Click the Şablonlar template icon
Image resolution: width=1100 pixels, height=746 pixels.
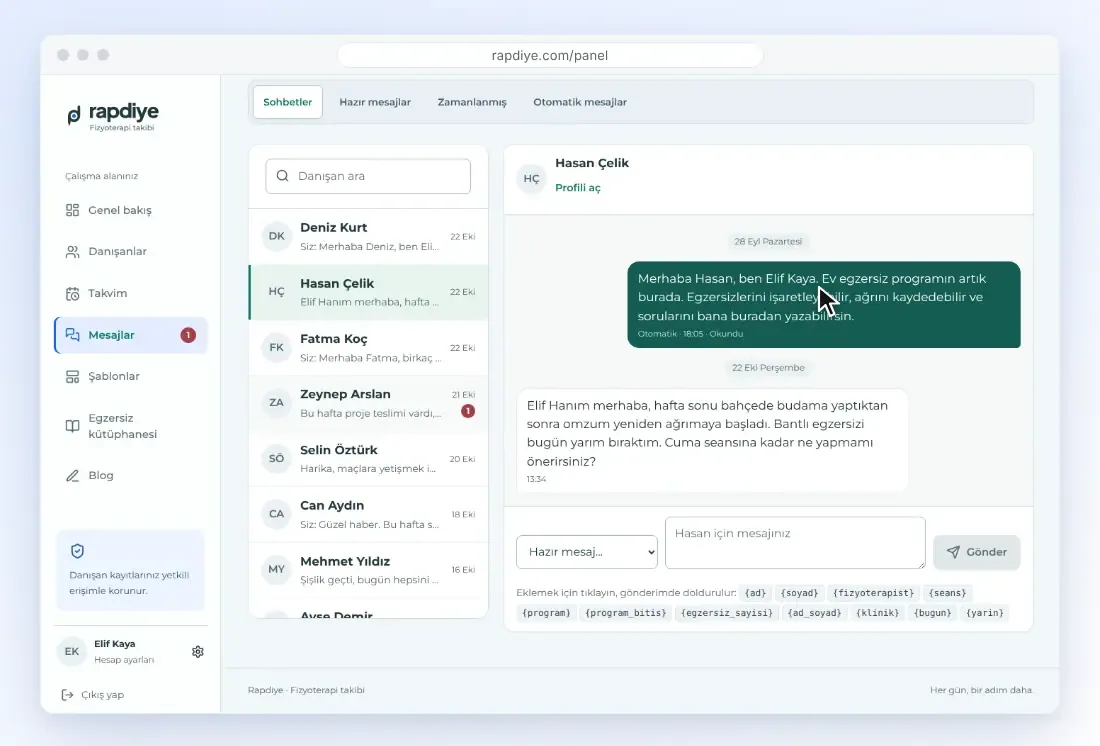tap(72, 377)
